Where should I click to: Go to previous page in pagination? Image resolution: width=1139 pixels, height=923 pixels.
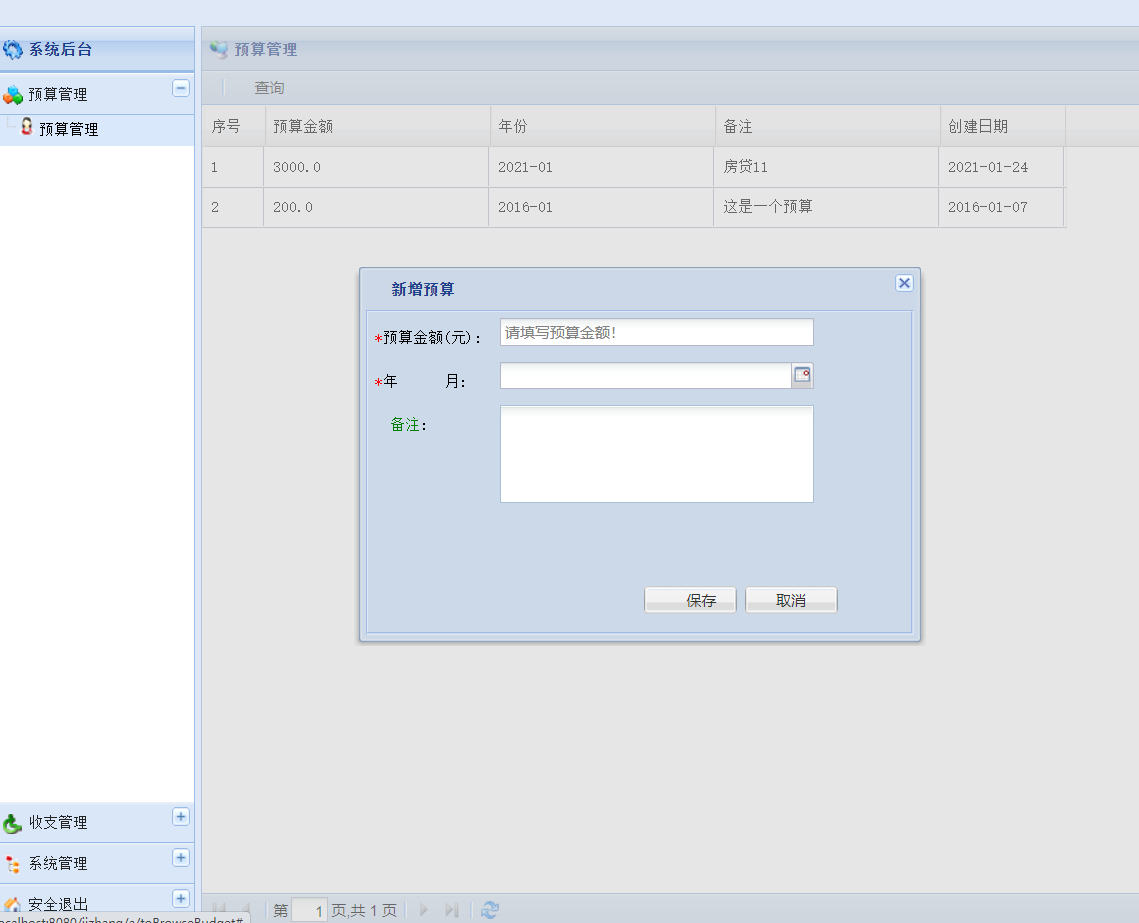tap(246, 909)
